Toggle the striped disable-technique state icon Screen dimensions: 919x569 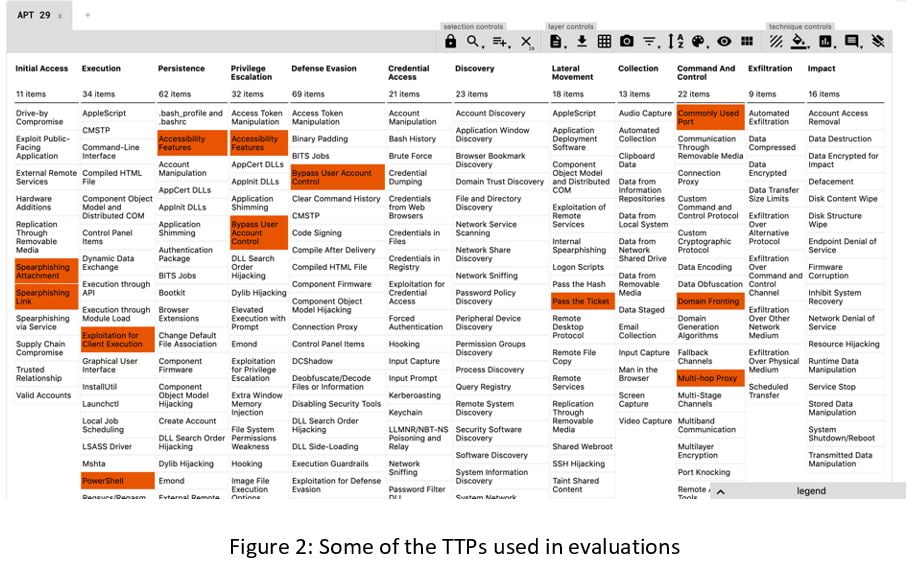click(x=776, y=41)
